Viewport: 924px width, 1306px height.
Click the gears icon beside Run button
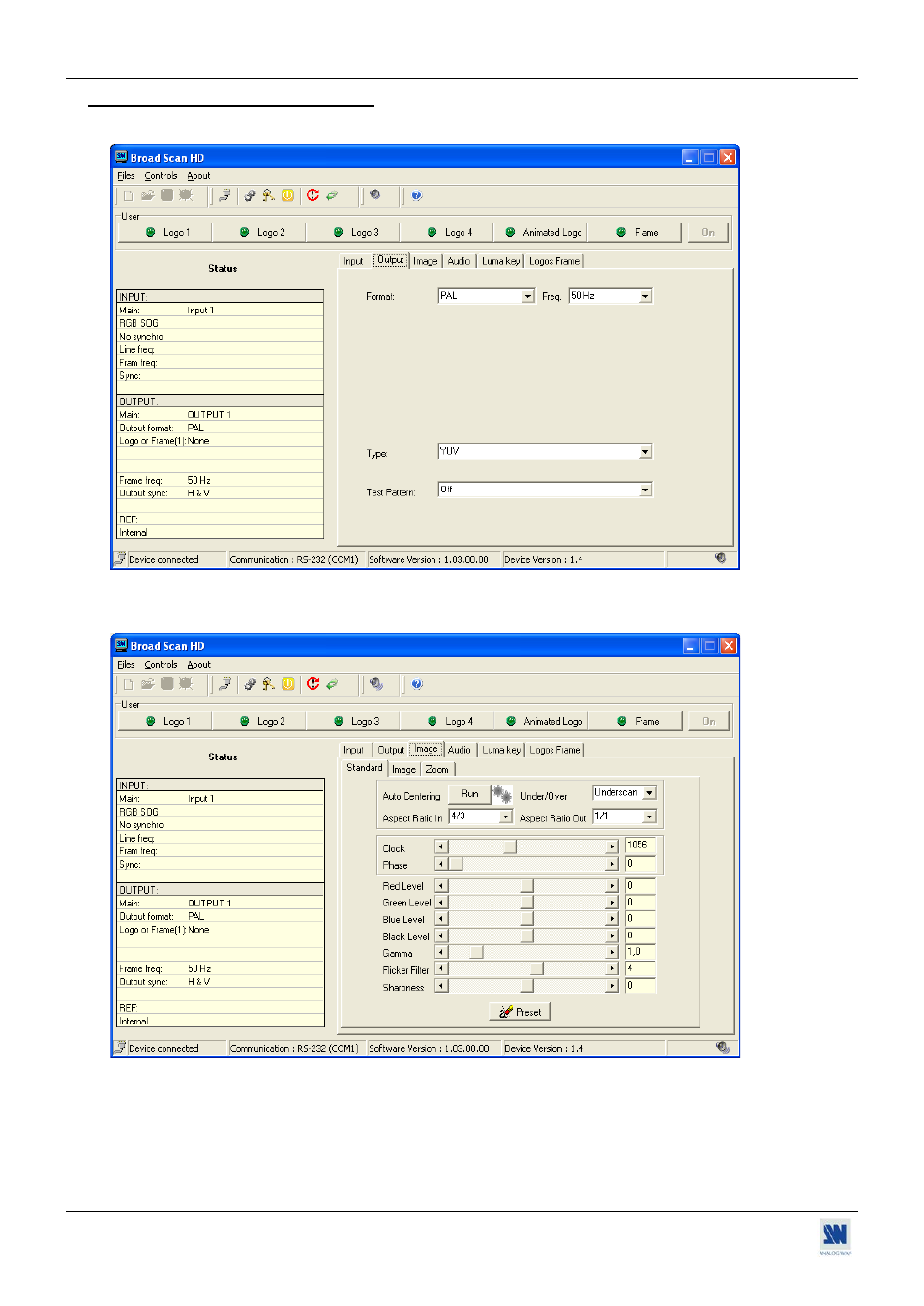pos(502,794)
